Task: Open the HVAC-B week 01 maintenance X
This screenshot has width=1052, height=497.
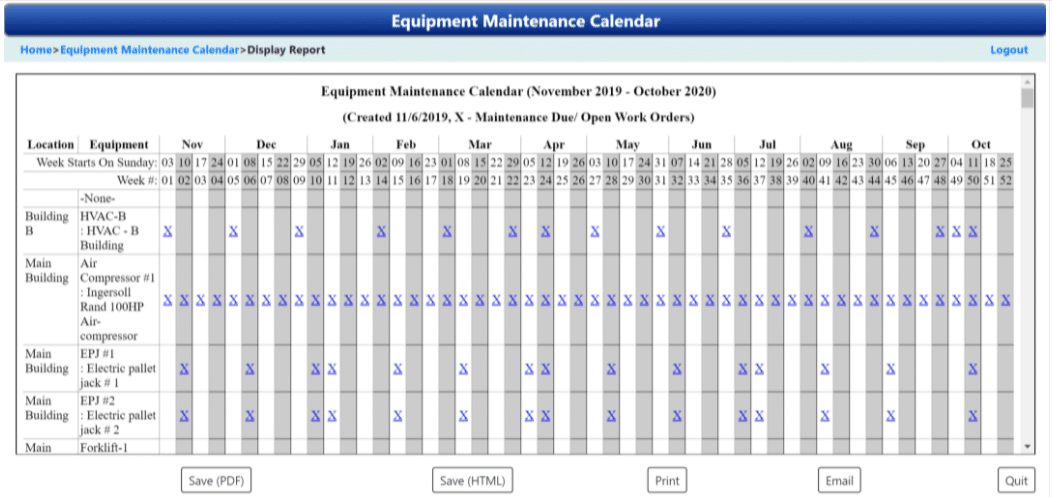Action: (168, 231)
